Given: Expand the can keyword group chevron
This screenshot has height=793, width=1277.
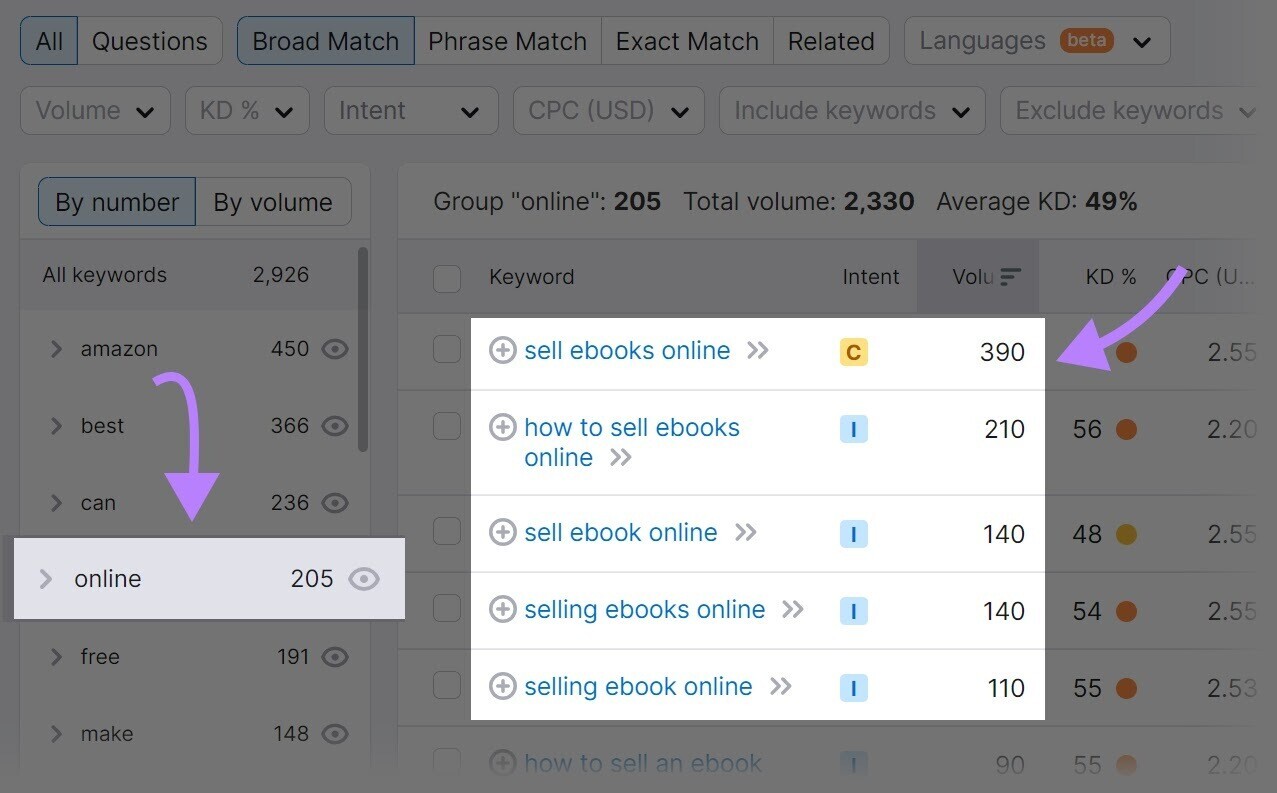Looking at the screenshot, I should point(56,503).
